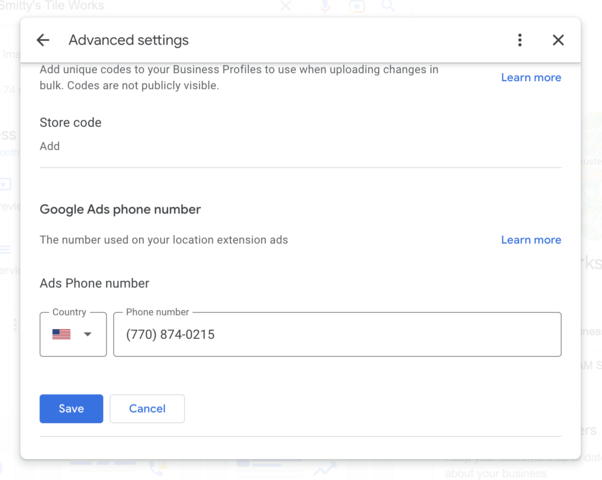Click Add under Store code
Viewport: 602px width, 480px height.
(50, 146)
